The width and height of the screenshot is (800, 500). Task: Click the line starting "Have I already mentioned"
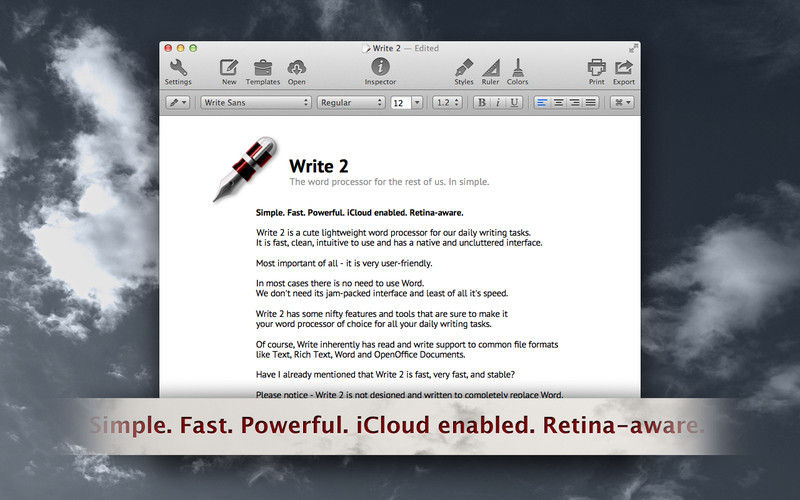tap(385, 374)
